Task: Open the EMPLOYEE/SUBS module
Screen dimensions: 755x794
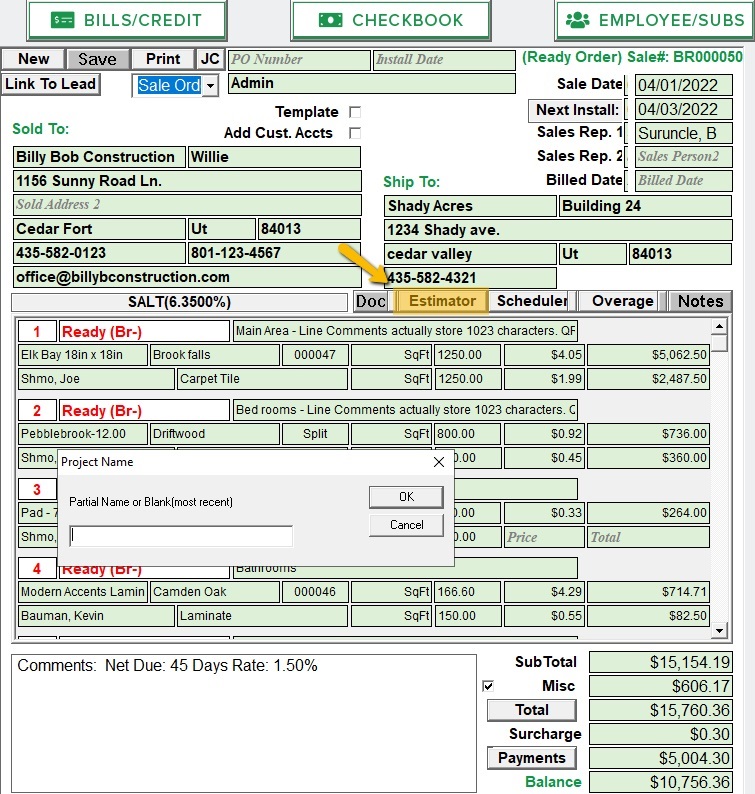Action: tap(655, 20)
